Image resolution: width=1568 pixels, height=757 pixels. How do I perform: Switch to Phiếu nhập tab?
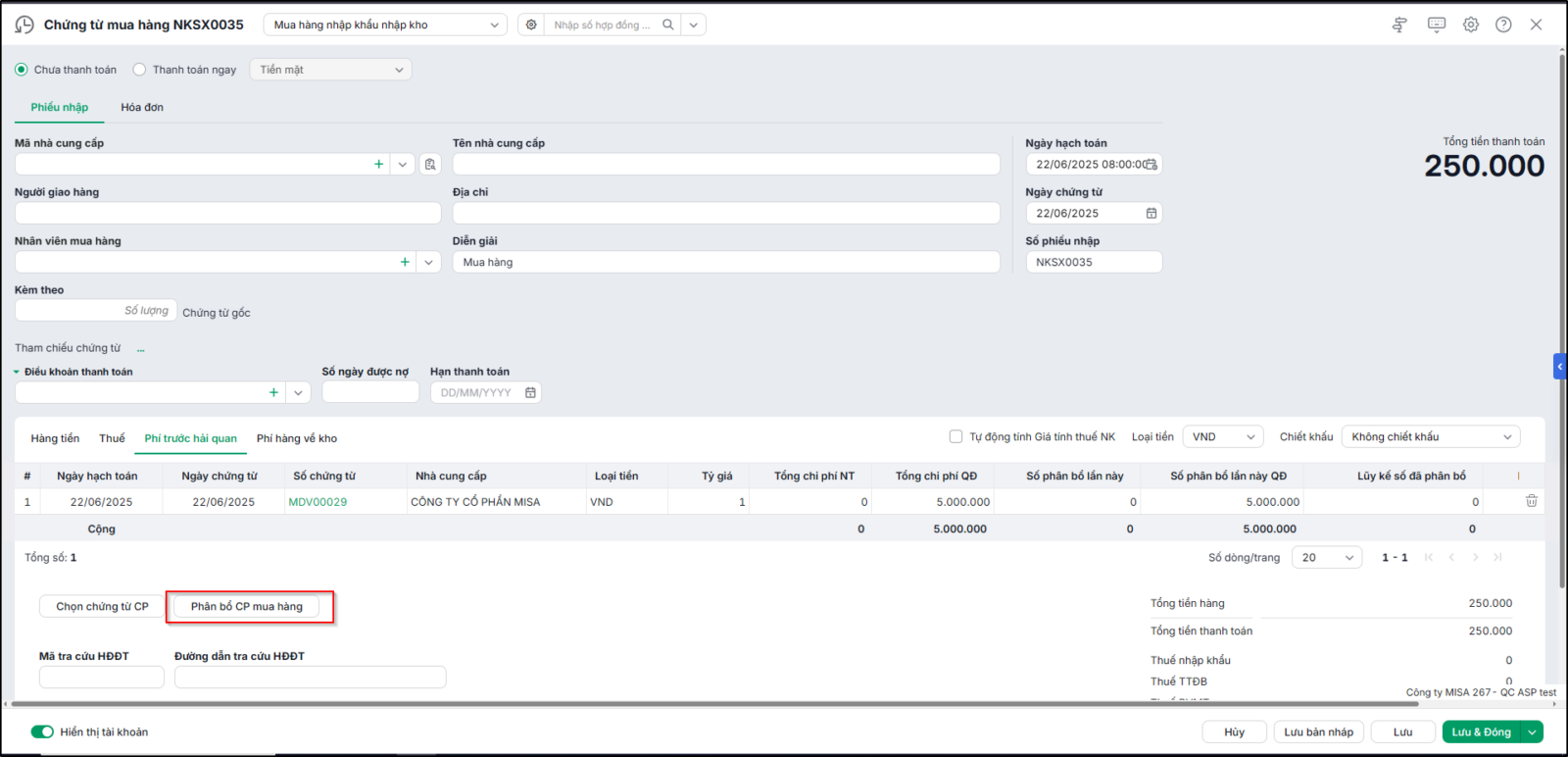(60, 107)
